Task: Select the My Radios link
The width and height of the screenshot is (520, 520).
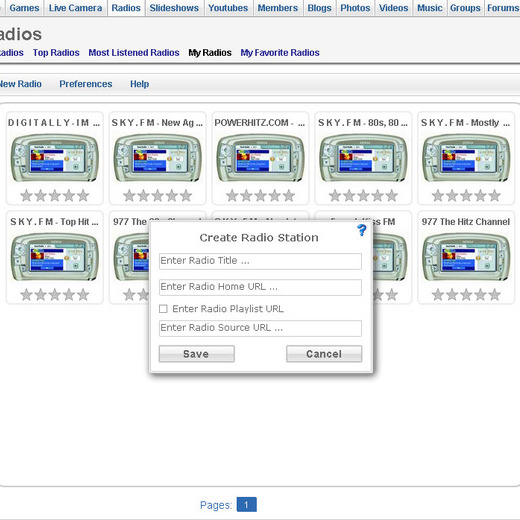Action: coord(210,53)
